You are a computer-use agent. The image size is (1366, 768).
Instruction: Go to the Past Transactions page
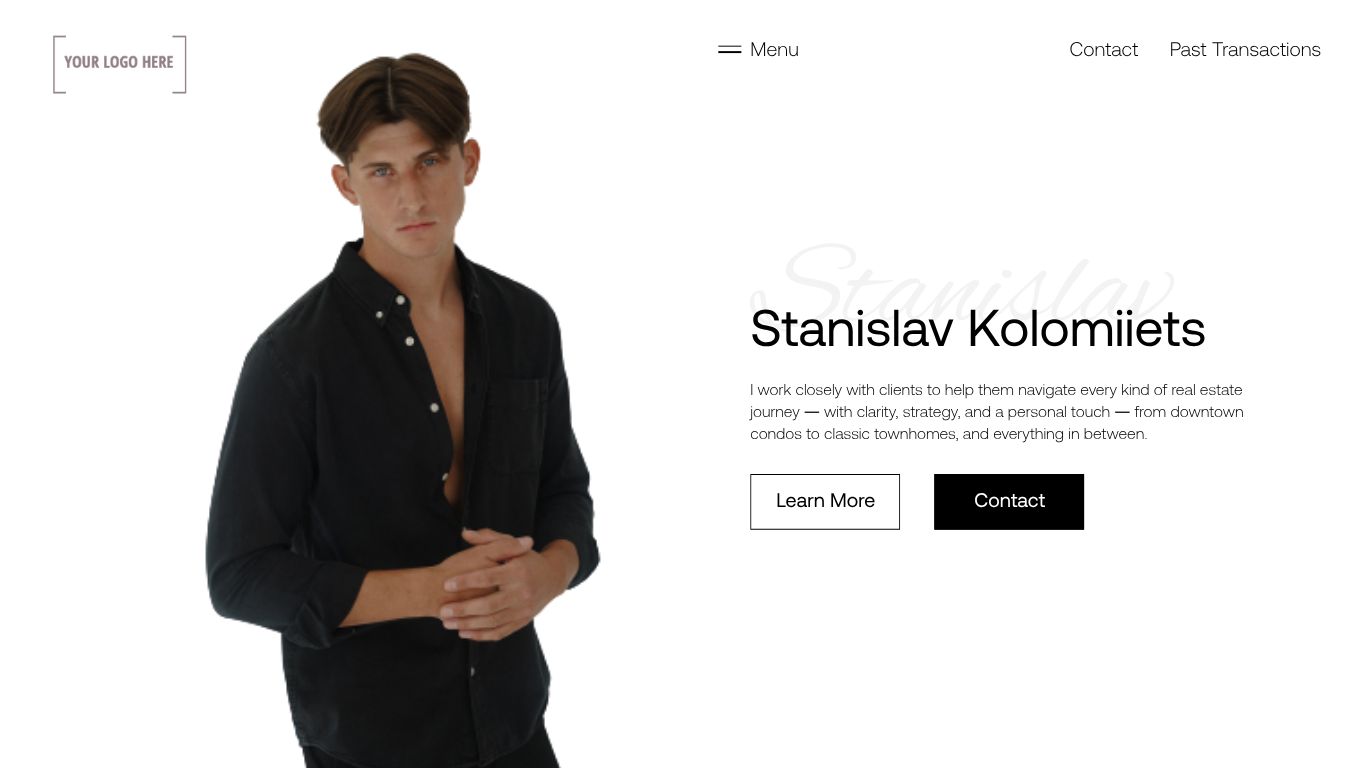1245,50
